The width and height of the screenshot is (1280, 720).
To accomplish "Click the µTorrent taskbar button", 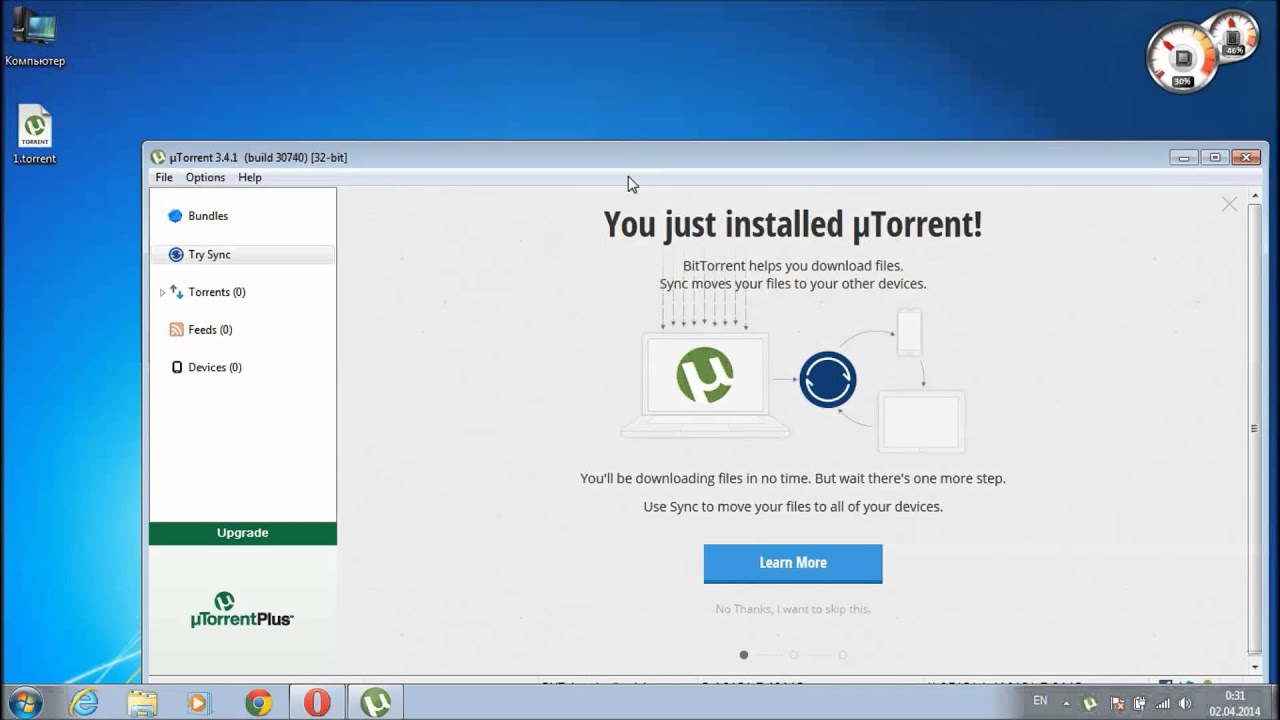I will coord(375,703).
